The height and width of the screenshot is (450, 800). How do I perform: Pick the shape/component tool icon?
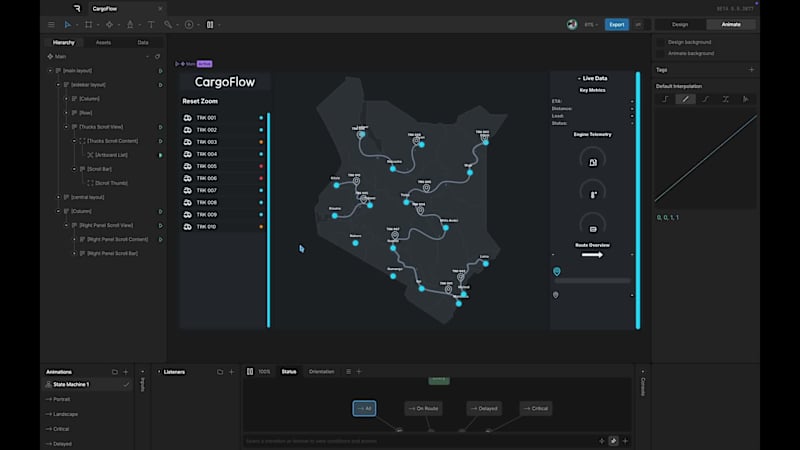[x=109, y=24]
